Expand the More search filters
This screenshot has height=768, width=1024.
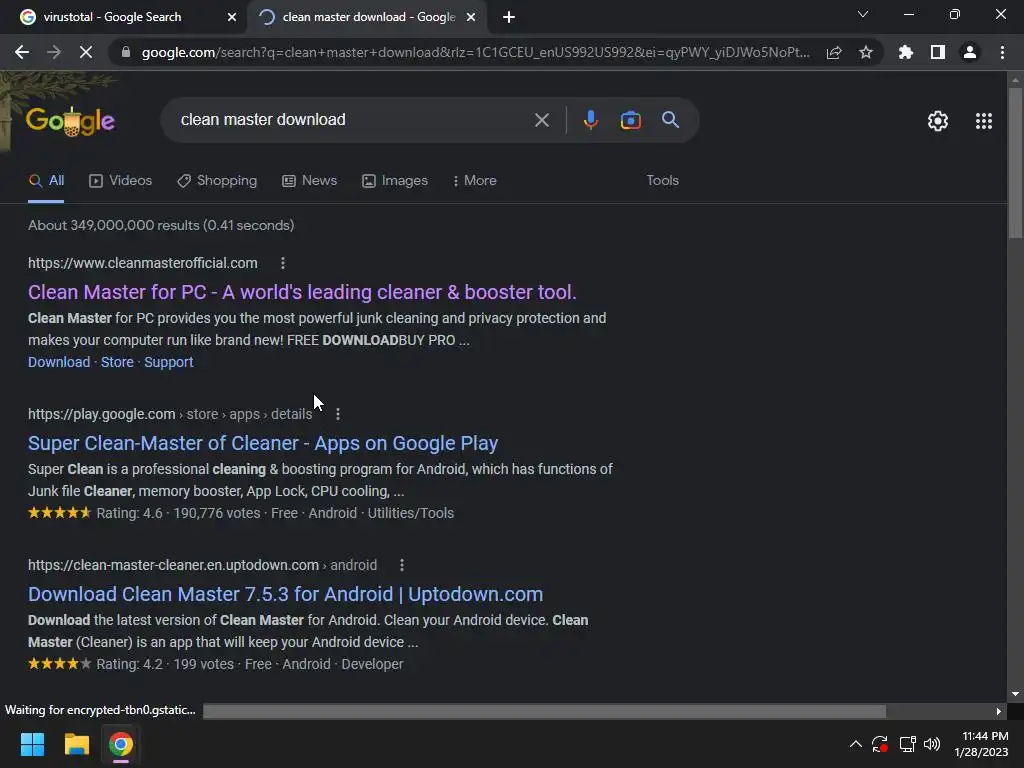click(x=474, y=181)
